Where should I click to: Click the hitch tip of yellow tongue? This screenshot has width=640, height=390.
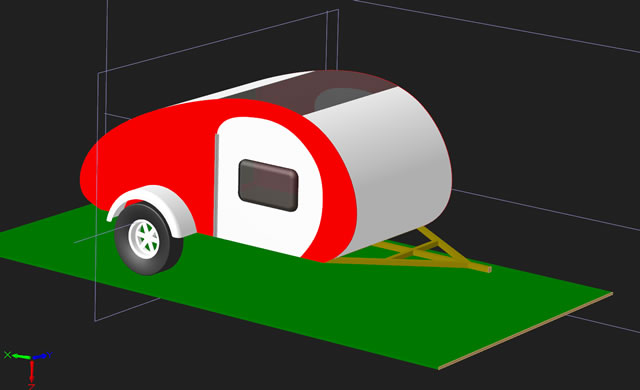pos(487,269)
